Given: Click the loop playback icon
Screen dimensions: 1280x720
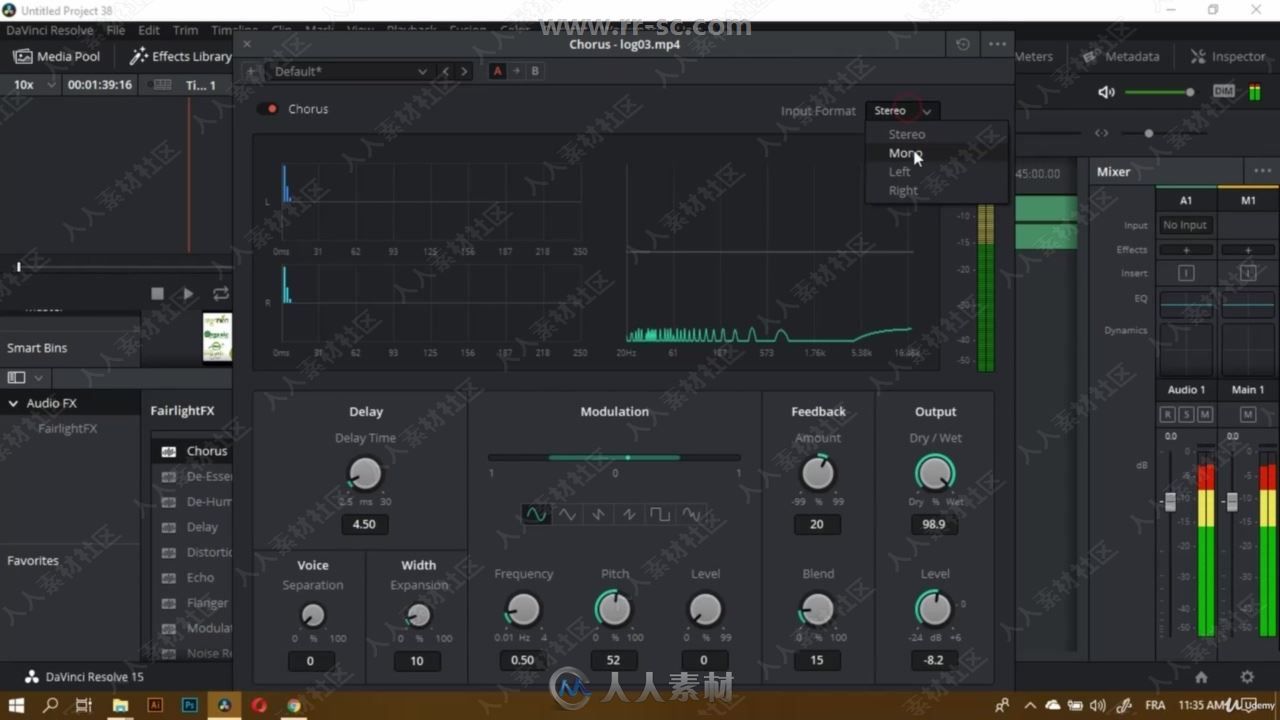Looking at the screenshot, I should [x=221, y=293].
